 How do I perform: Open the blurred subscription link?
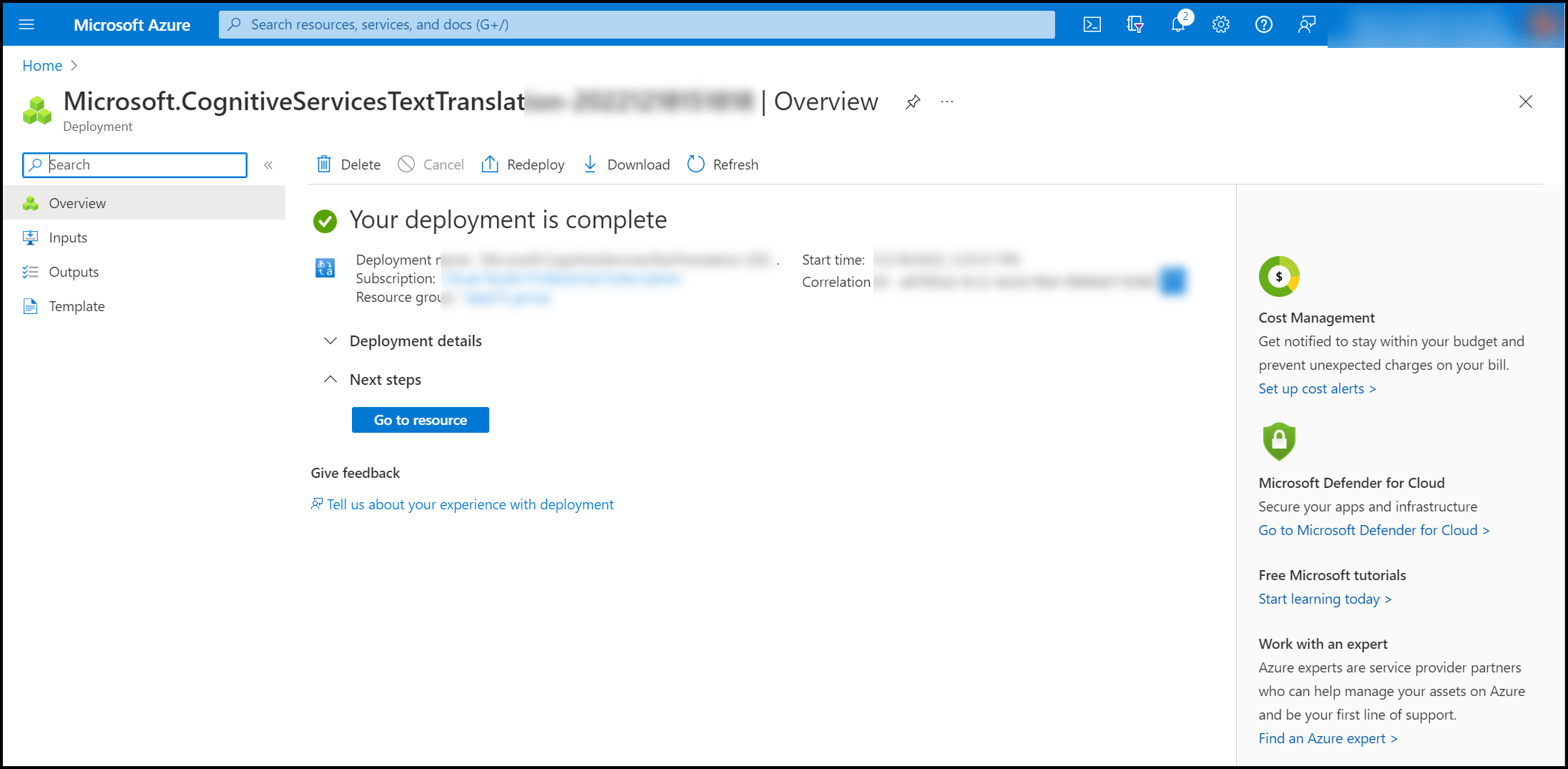click(562, 278)
